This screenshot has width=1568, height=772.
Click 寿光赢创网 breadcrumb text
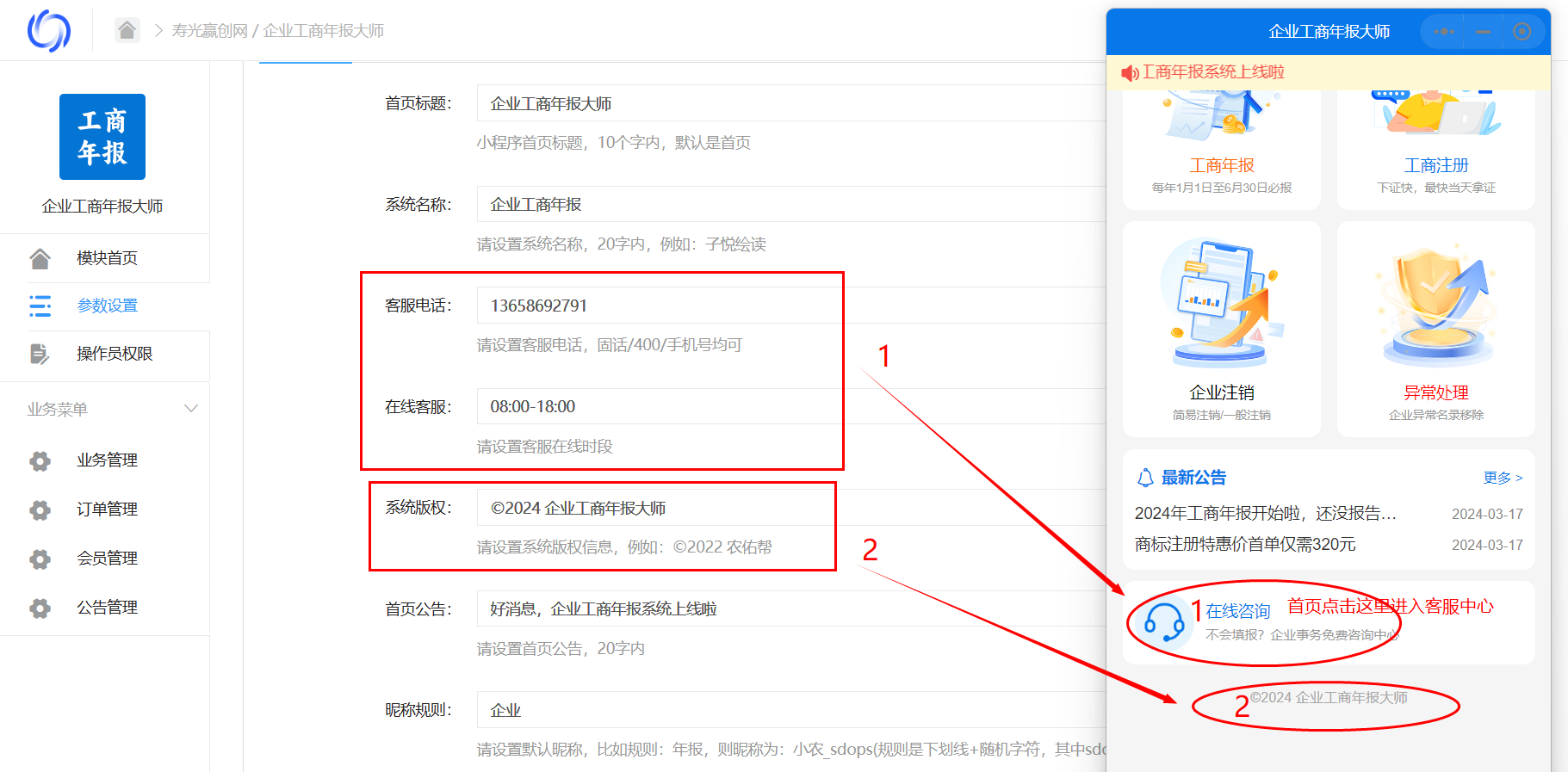[x=209, y=31]
